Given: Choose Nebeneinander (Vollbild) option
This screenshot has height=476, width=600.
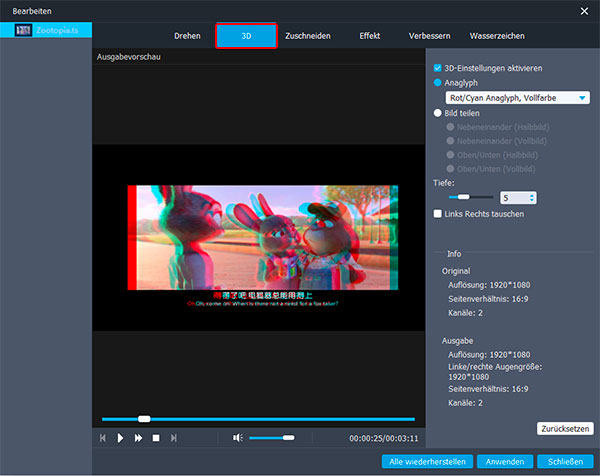Looking at the screenshot, I should (450, 141).
